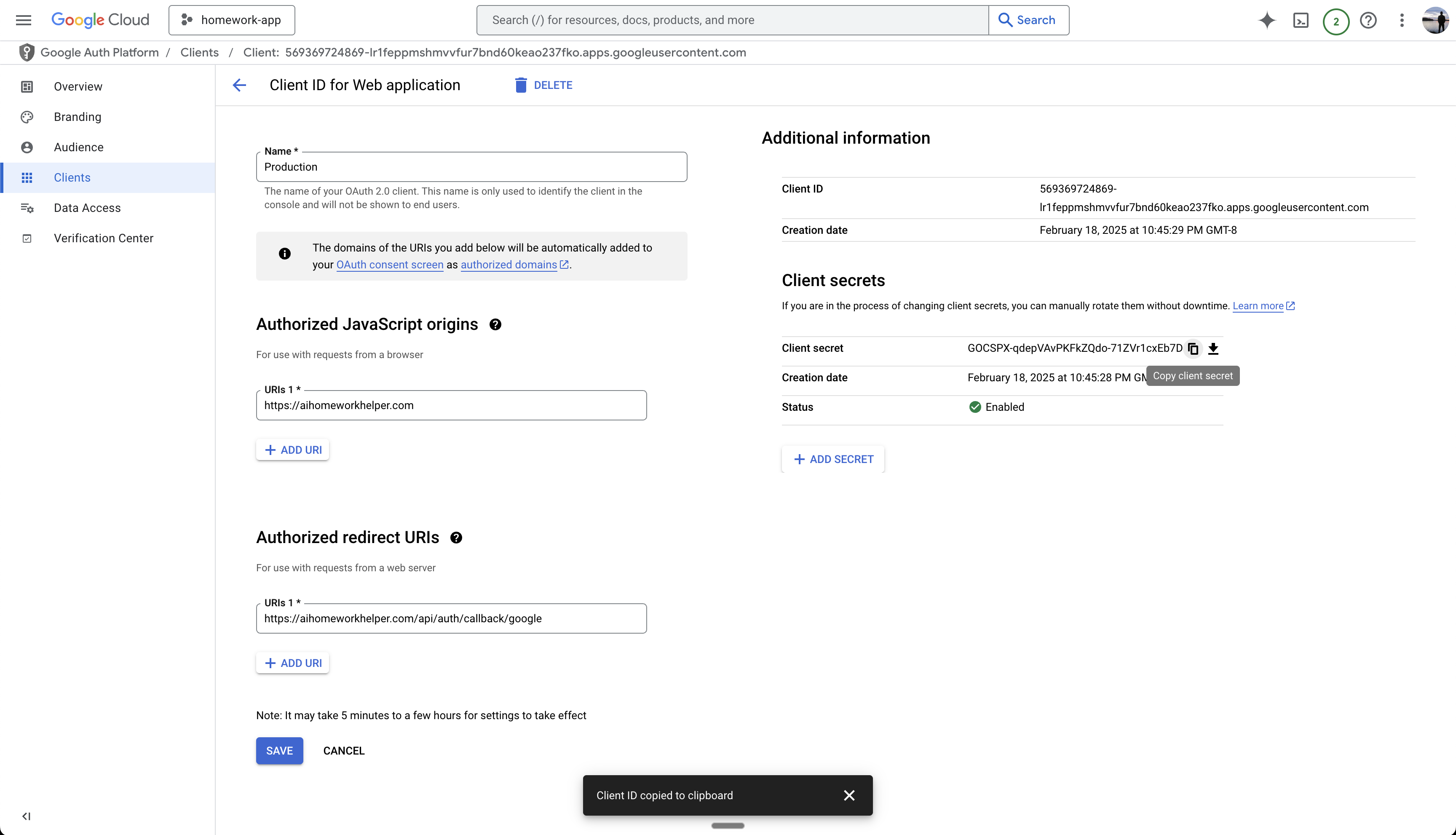Screen dimensions: 1456x835
Task: Click the Google Auth Platform shield icon
Action: [x=27, y=52]
